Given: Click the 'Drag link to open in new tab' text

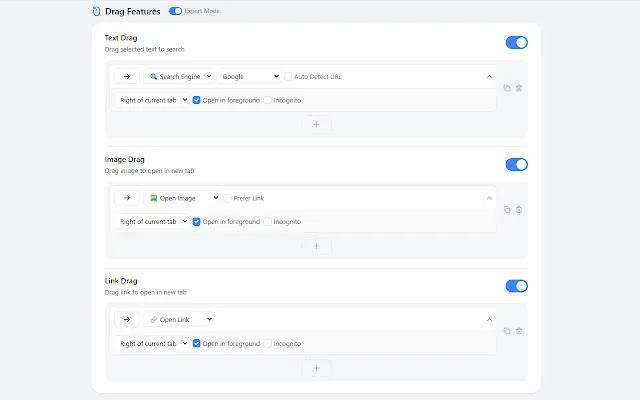Looking at the screenshot, I should pos(145,293).
